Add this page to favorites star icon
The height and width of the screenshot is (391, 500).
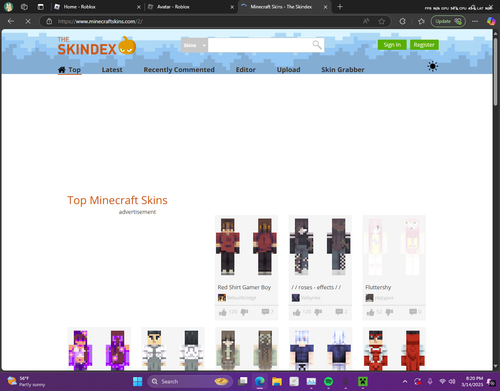pos(382,21)
